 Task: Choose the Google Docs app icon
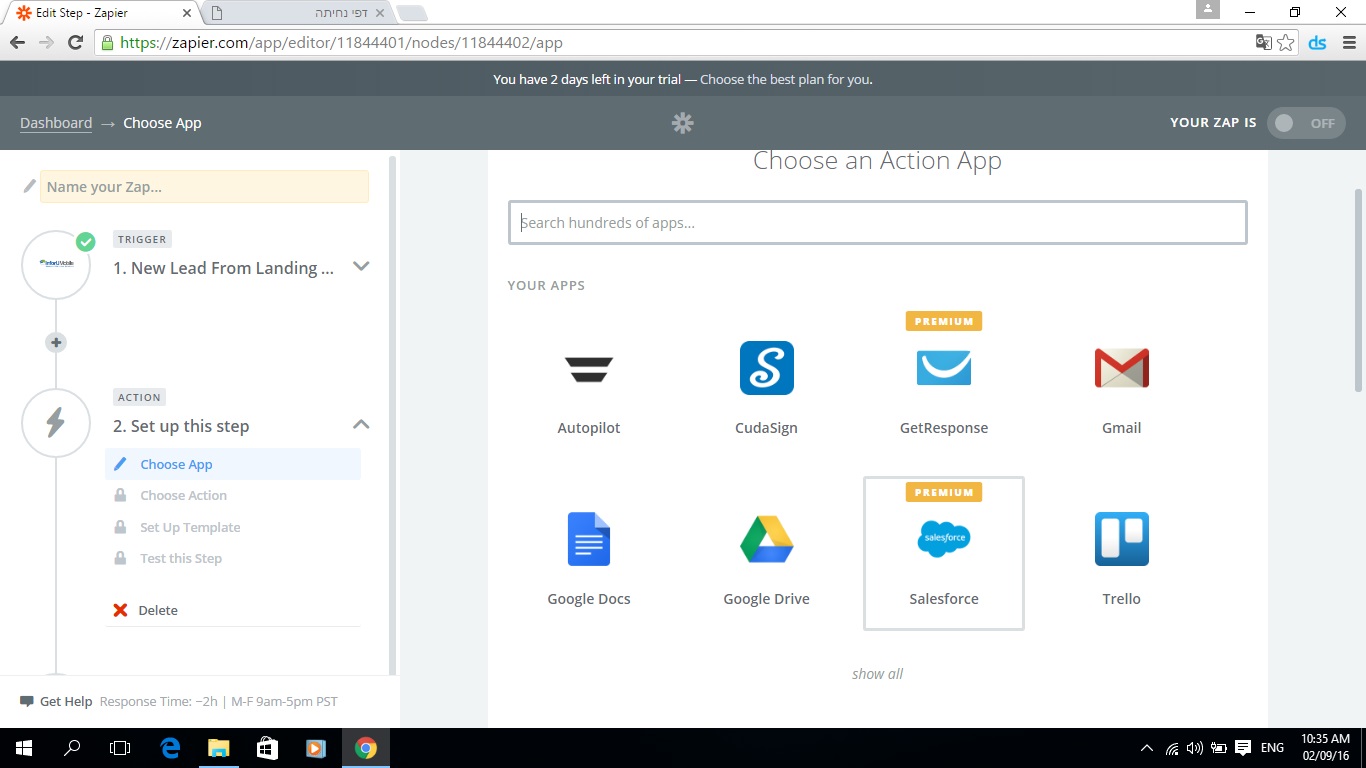point(589,539)
